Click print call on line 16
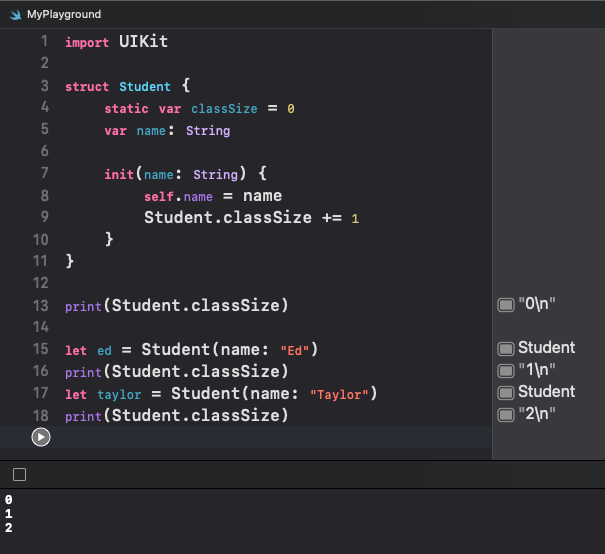 tap(83, 372)
